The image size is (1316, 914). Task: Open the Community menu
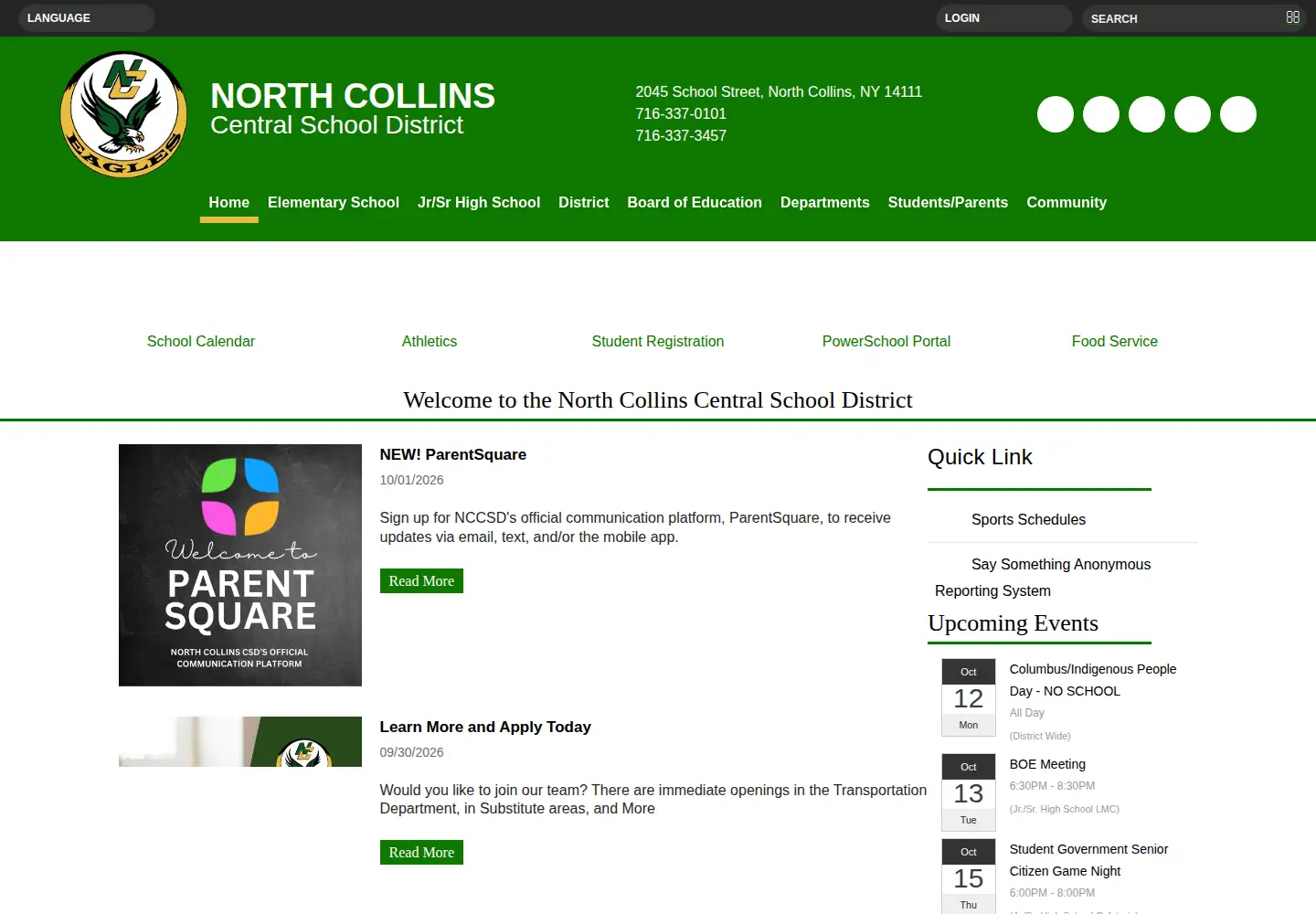pos(1067,203)
